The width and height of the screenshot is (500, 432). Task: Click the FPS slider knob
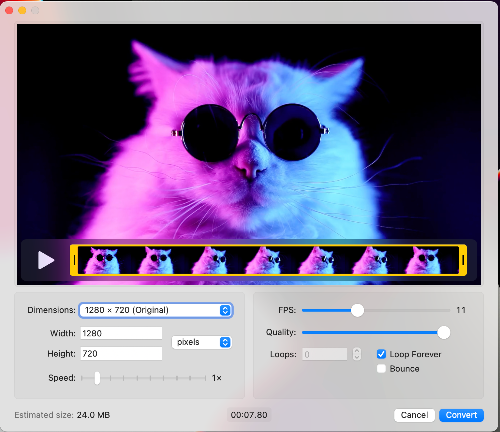[357, 310]
